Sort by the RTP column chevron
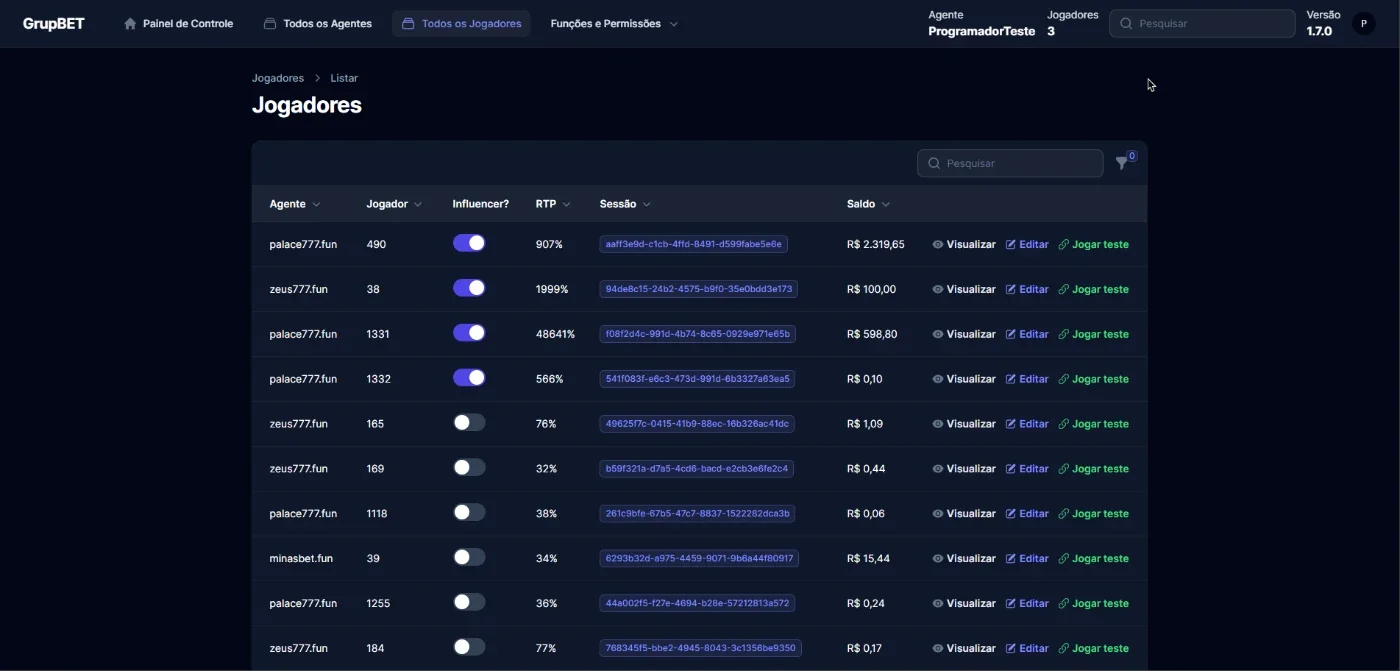The height and width of the screenshot is (671, 1400). coord(566,204)
